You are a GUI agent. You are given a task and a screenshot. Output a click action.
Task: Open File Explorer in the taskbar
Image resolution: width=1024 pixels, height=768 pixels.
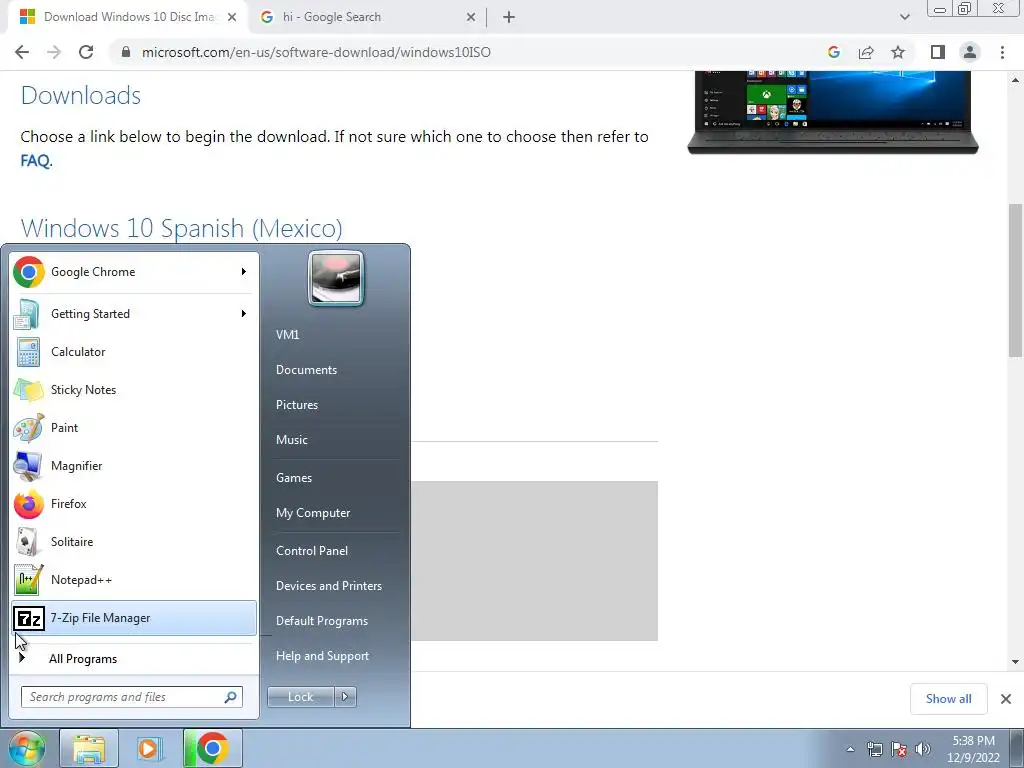coord(89,748)
